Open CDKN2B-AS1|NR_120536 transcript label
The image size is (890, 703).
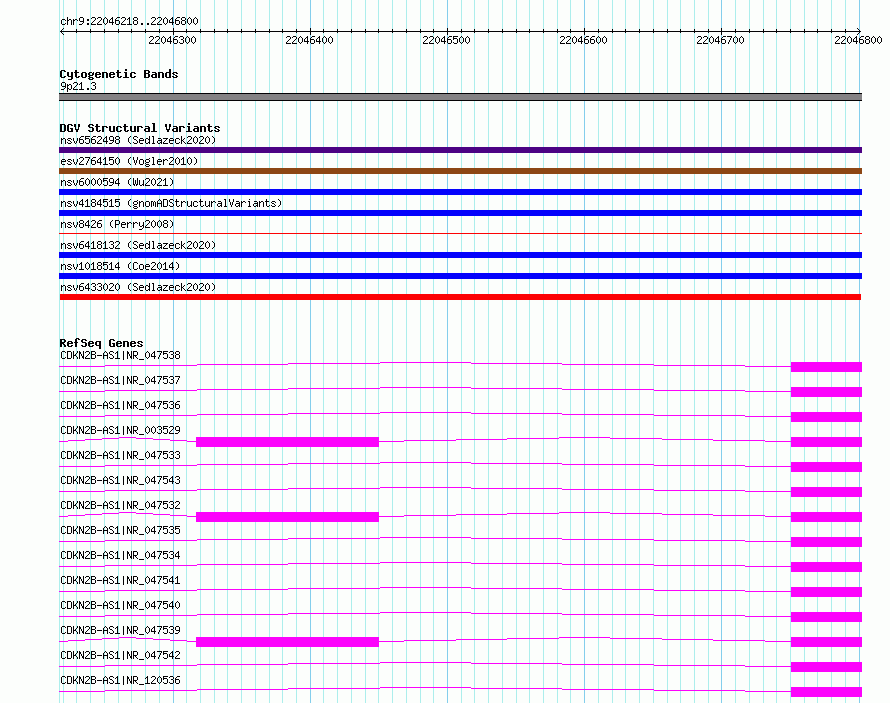pos(120,680)
